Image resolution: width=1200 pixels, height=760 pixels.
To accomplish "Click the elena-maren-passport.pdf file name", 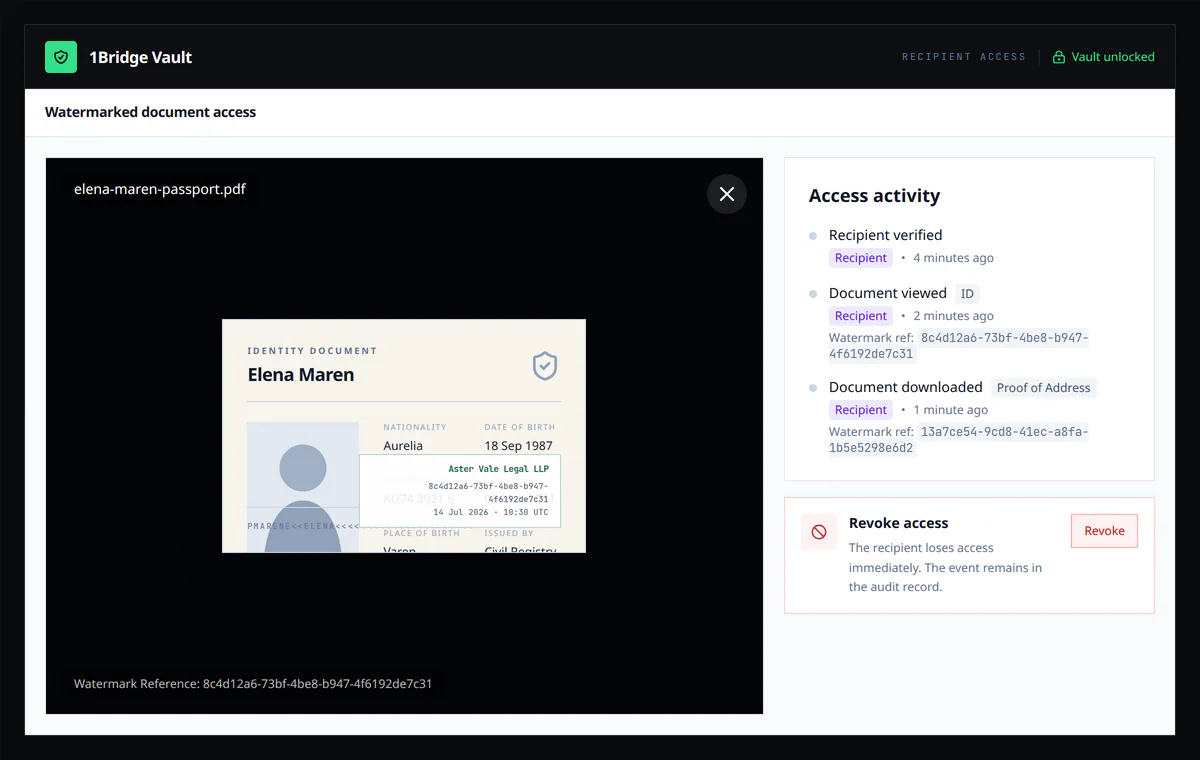I will tap(160, 188).
